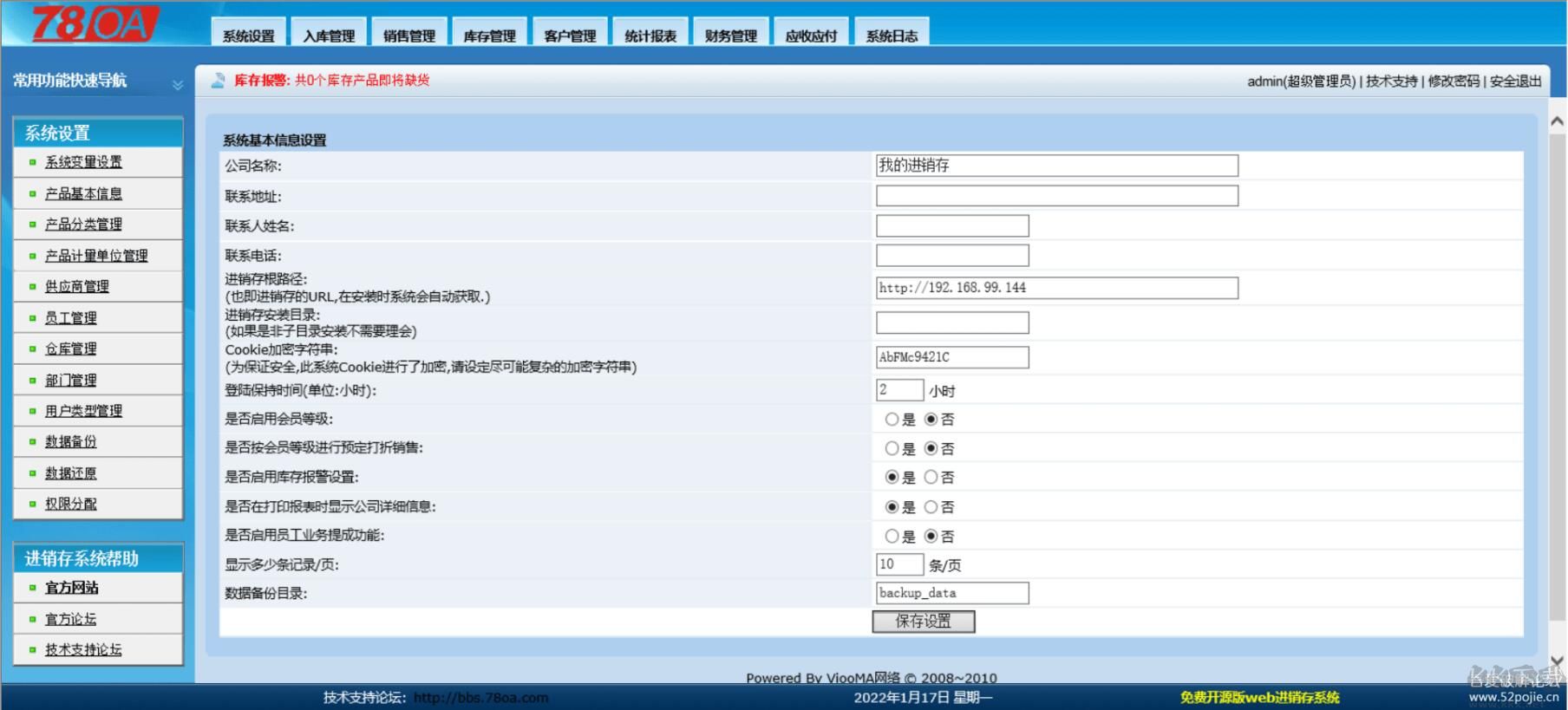Click the 保存设置 button
Image resolution: width=1568 pixels, height=710 pixels.
(x=923, y=622)
